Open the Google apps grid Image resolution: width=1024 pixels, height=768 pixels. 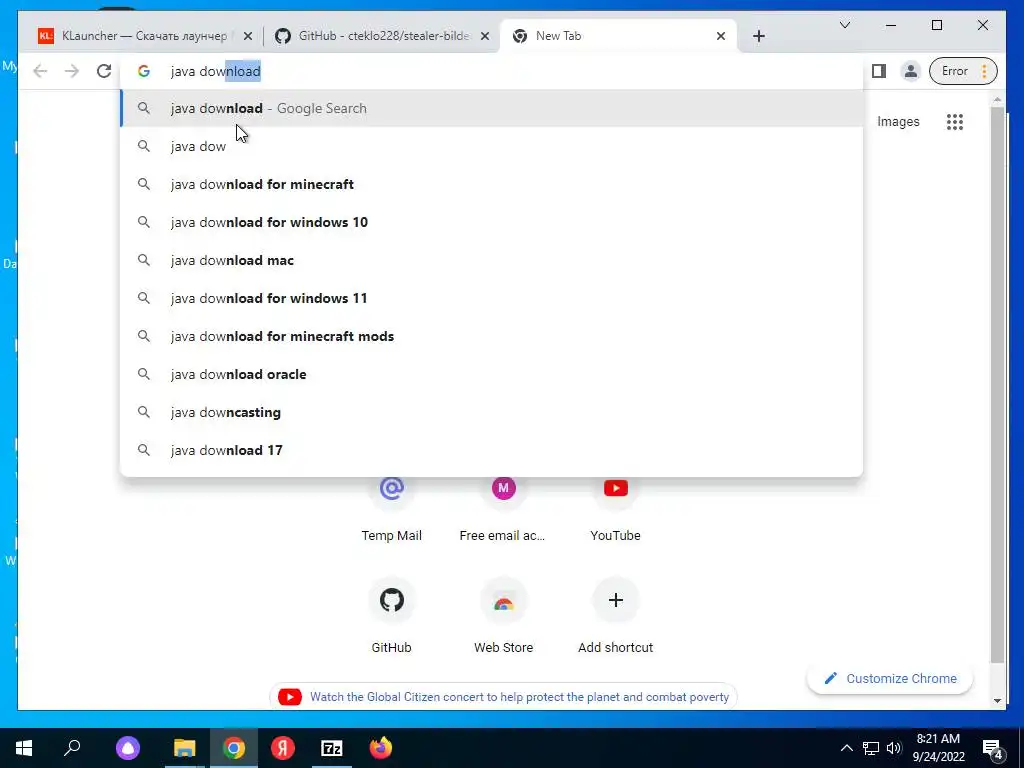[x=955, y=121]
